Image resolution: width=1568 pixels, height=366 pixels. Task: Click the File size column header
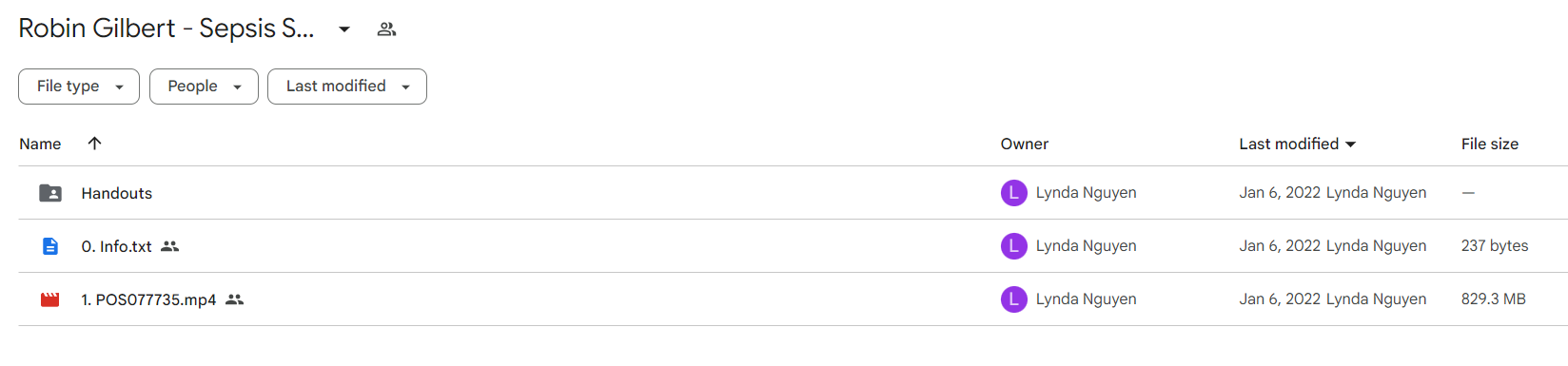coord(1490,144)
